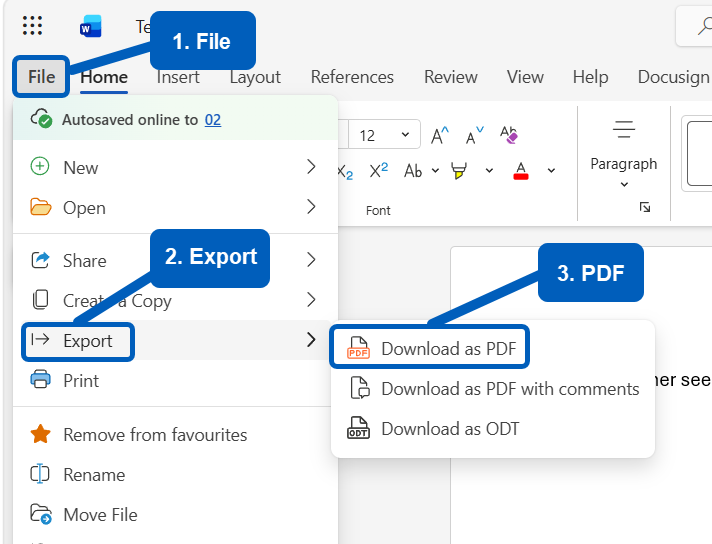Expand the New submenu chevron

[x=311, y=167]
